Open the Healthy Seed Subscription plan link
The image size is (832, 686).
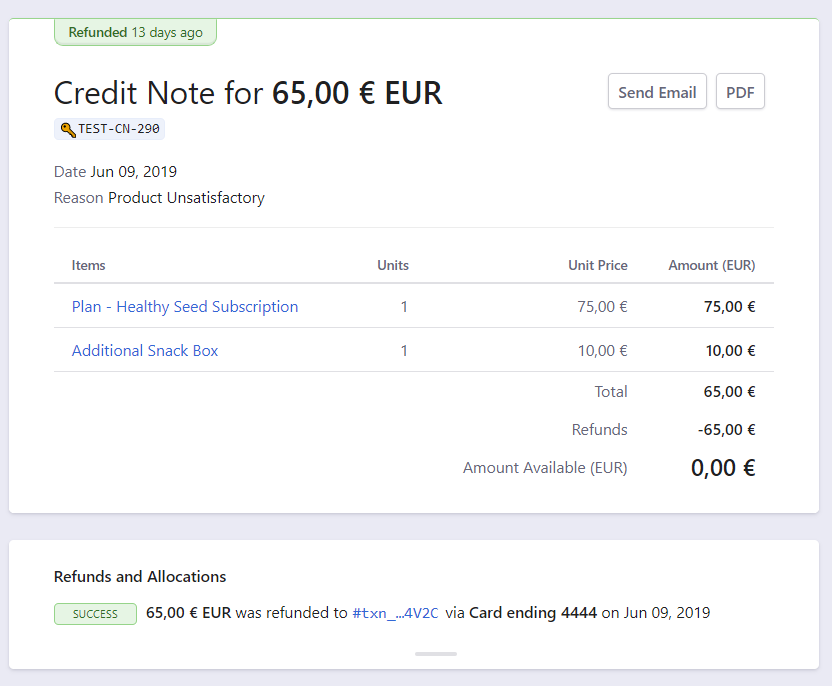[x=184, y=306]
